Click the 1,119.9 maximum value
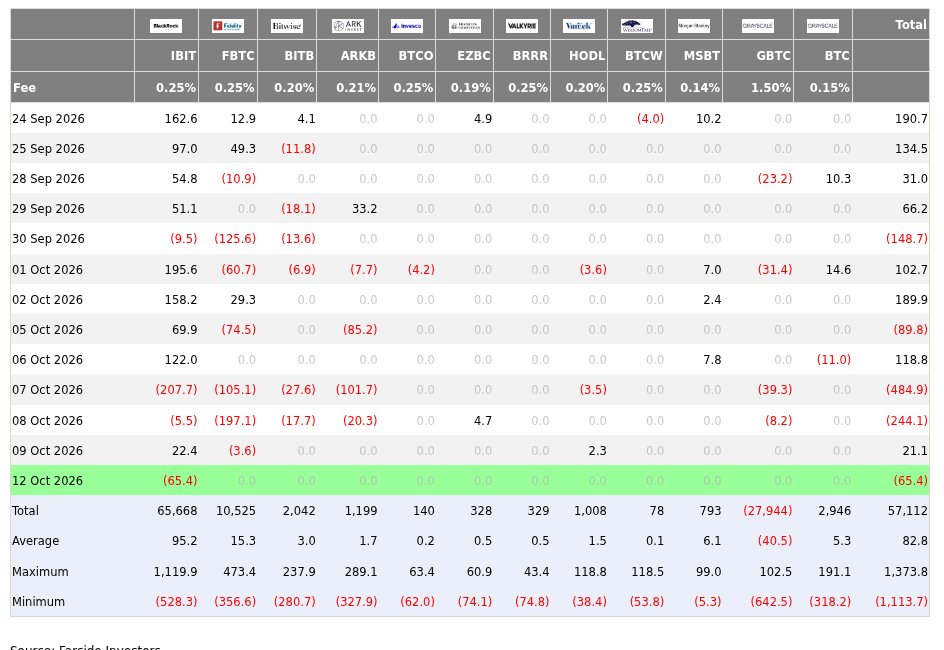This screenshot has height=650, width=944. [x=176, y=572]
